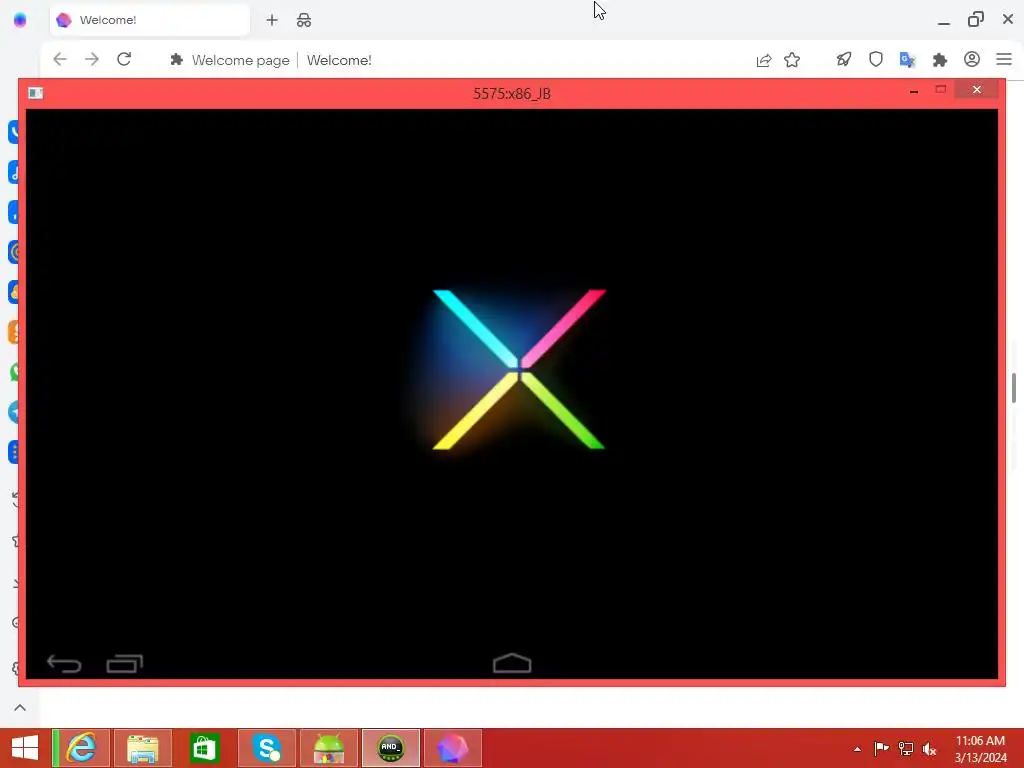Open incognito mode window icon
1024x768 pixels.
click(x=304, y=20)
